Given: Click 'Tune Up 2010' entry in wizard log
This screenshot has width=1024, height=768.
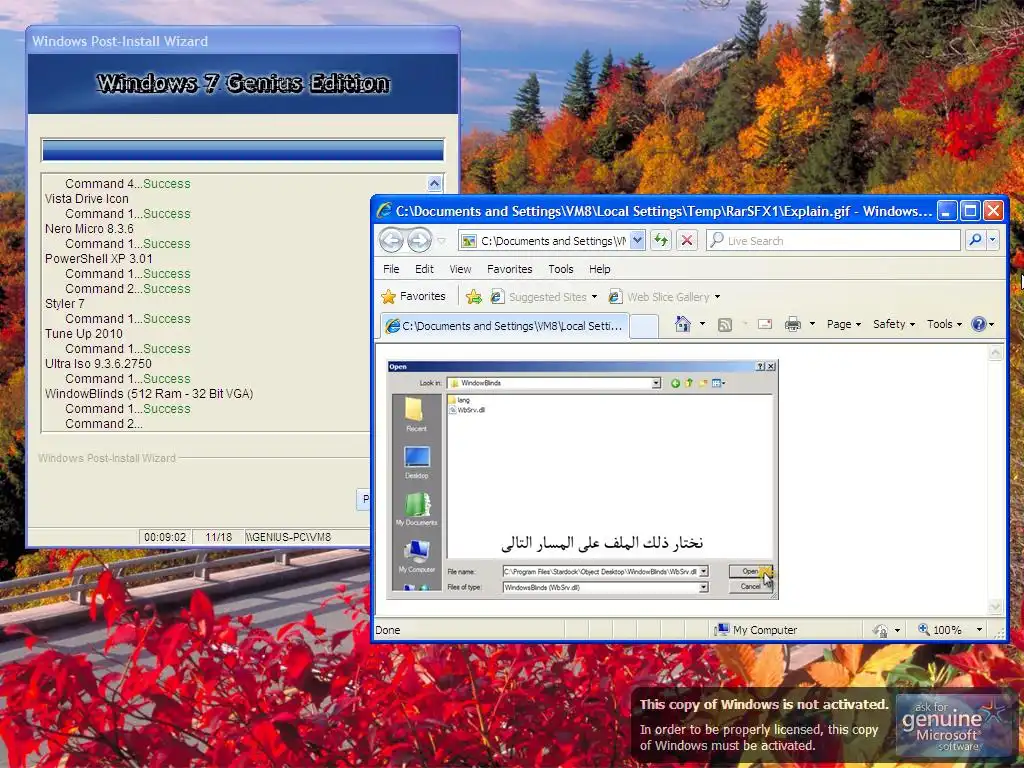Looking at the screenshot, I should [84, 334].
